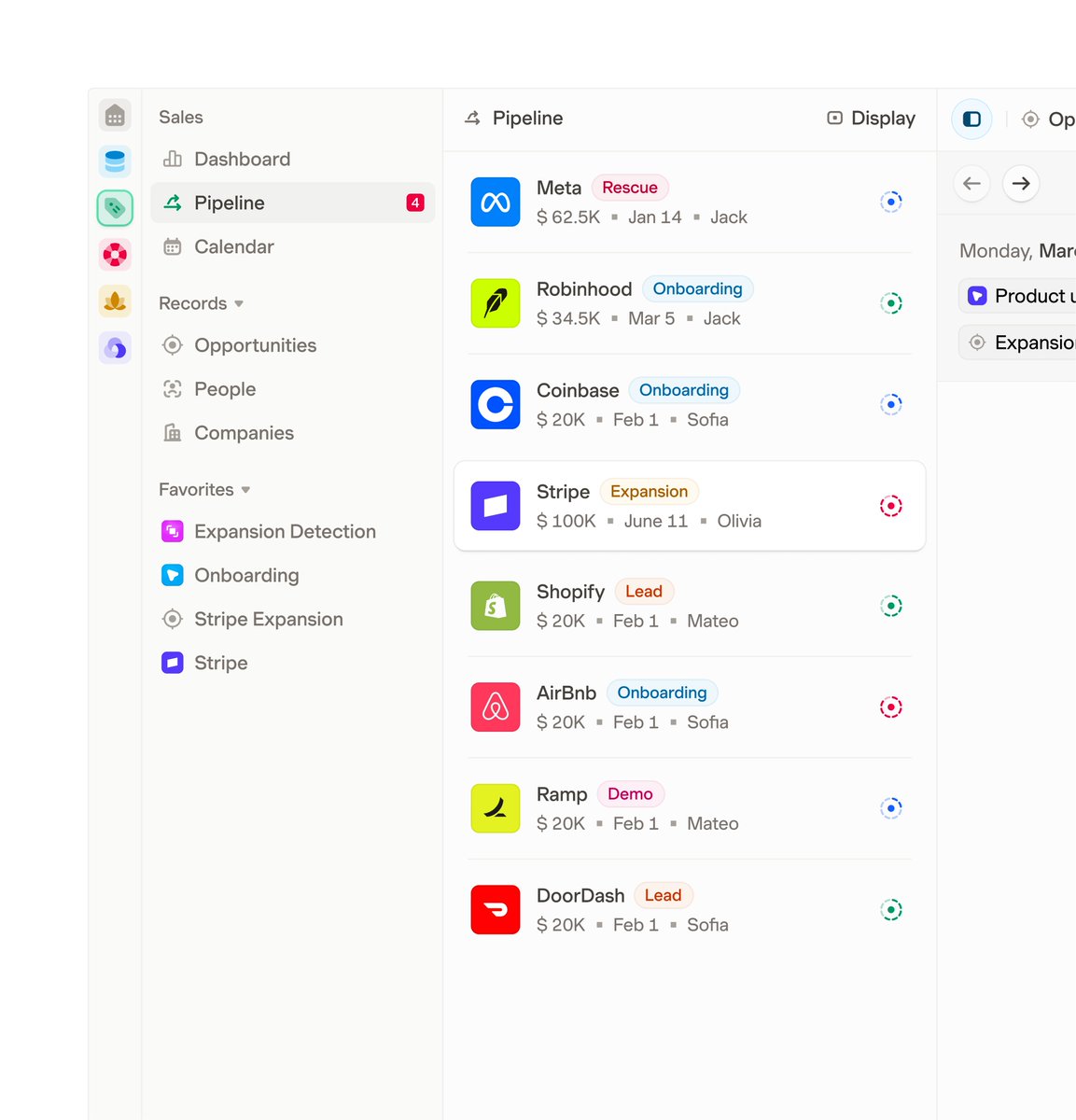Click Stripe's red status circle icon
This screenshot has height=1120, width=1076.
tap(891, 506)
